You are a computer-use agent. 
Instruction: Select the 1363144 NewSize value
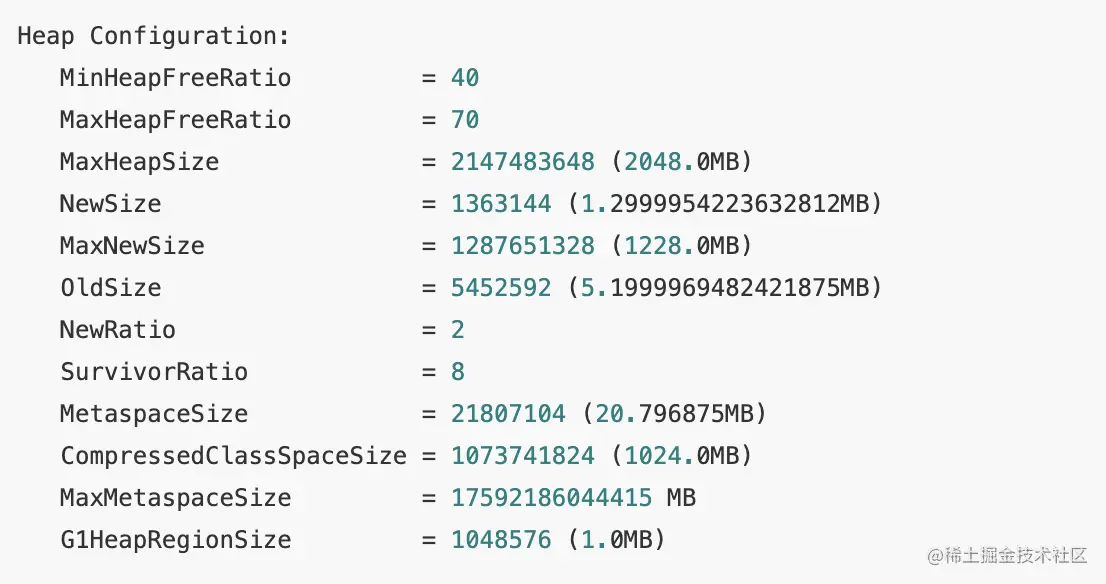(501, 204)
